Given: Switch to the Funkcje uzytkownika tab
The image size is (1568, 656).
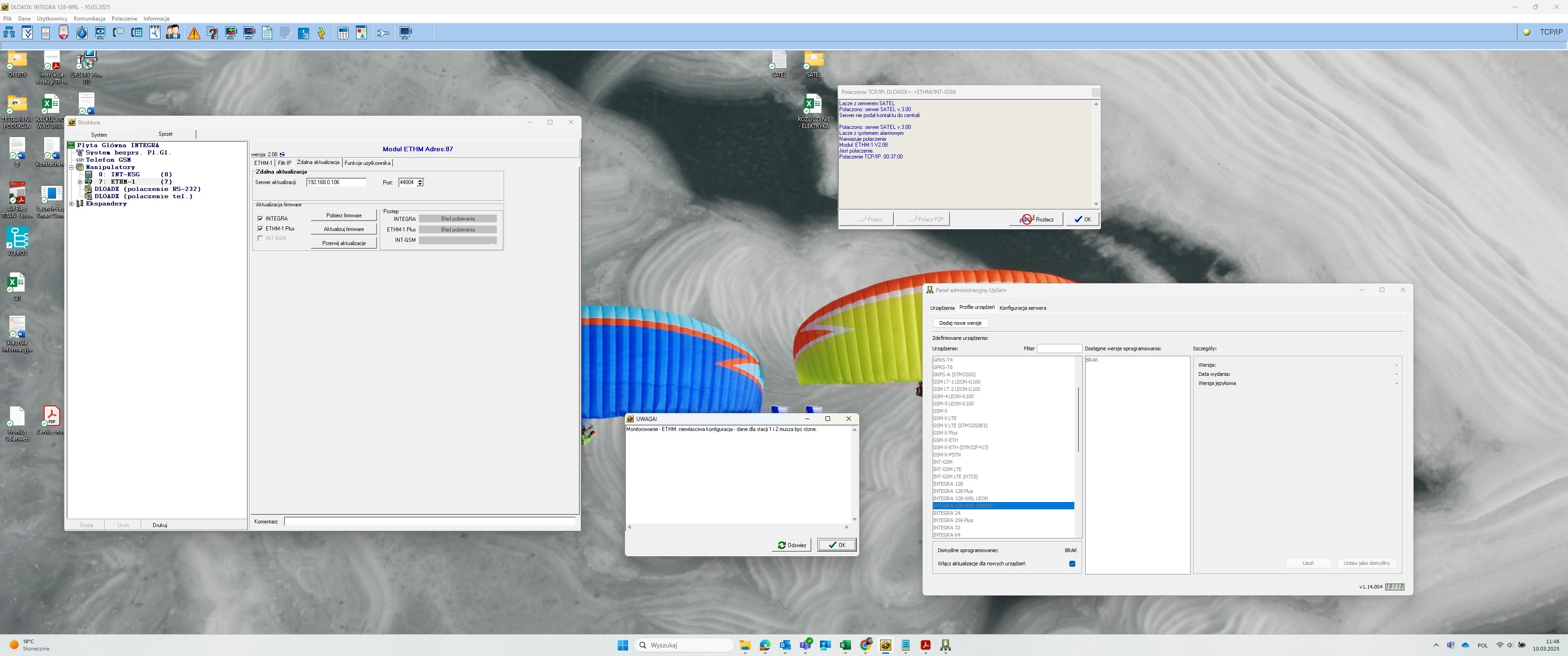Looking at the screenshot, I should coord(367,163).
